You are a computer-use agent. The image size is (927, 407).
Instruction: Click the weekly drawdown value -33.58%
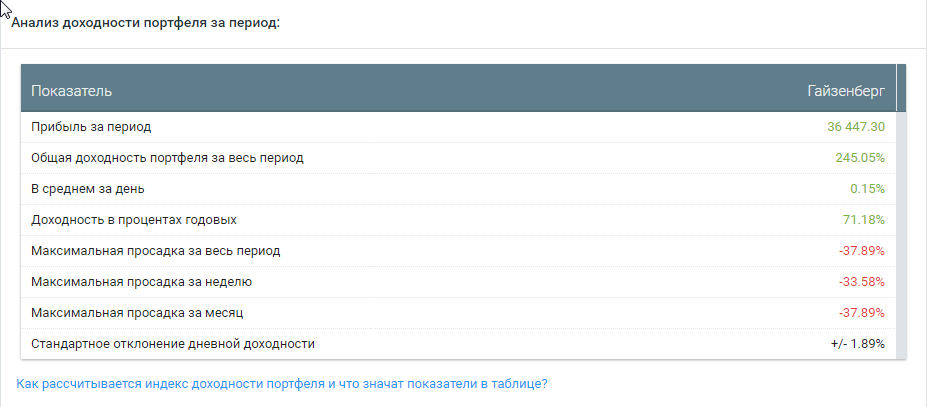[x=861, y=282]
